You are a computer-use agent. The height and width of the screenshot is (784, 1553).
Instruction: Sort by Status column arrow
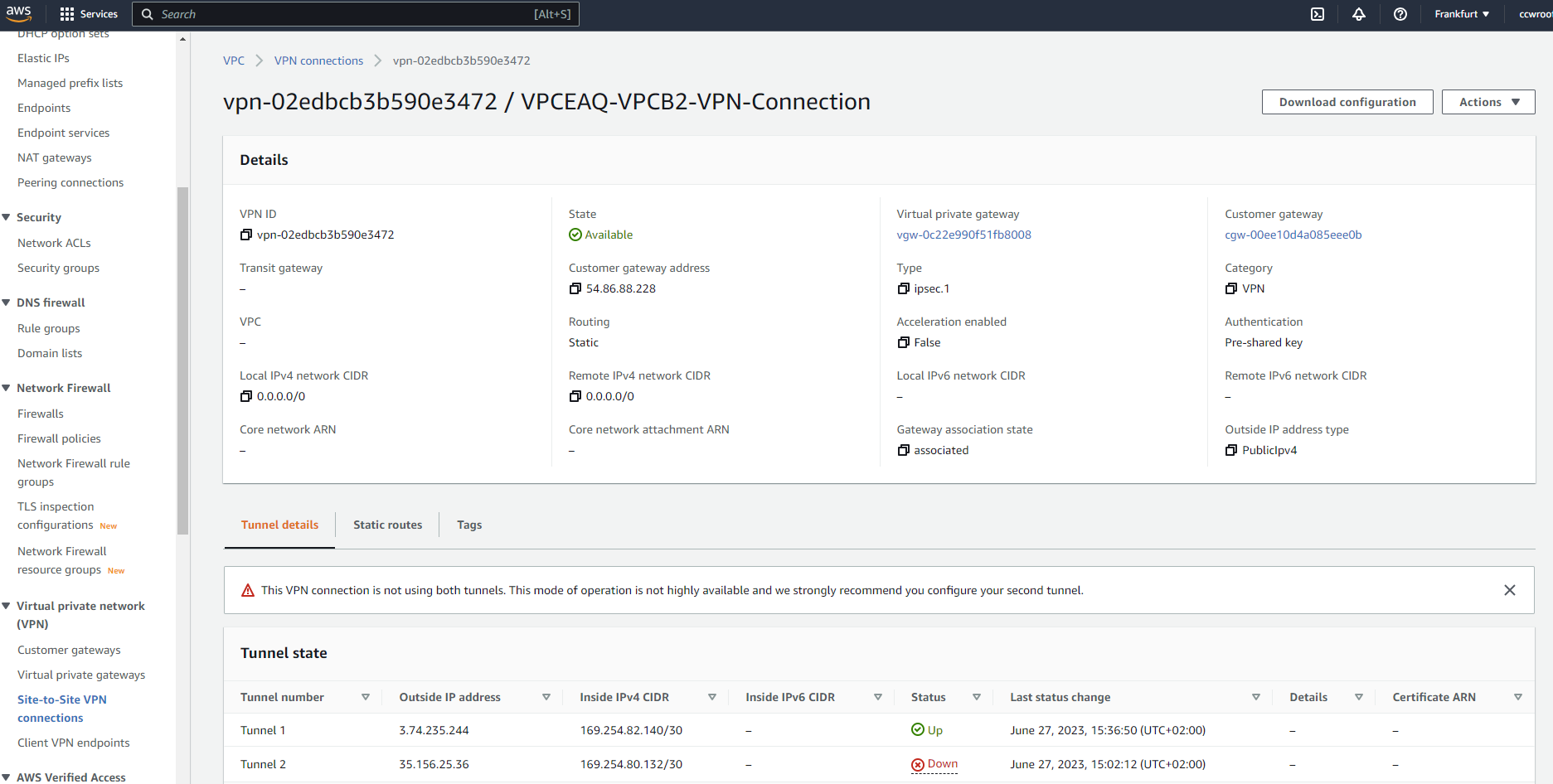977,698
